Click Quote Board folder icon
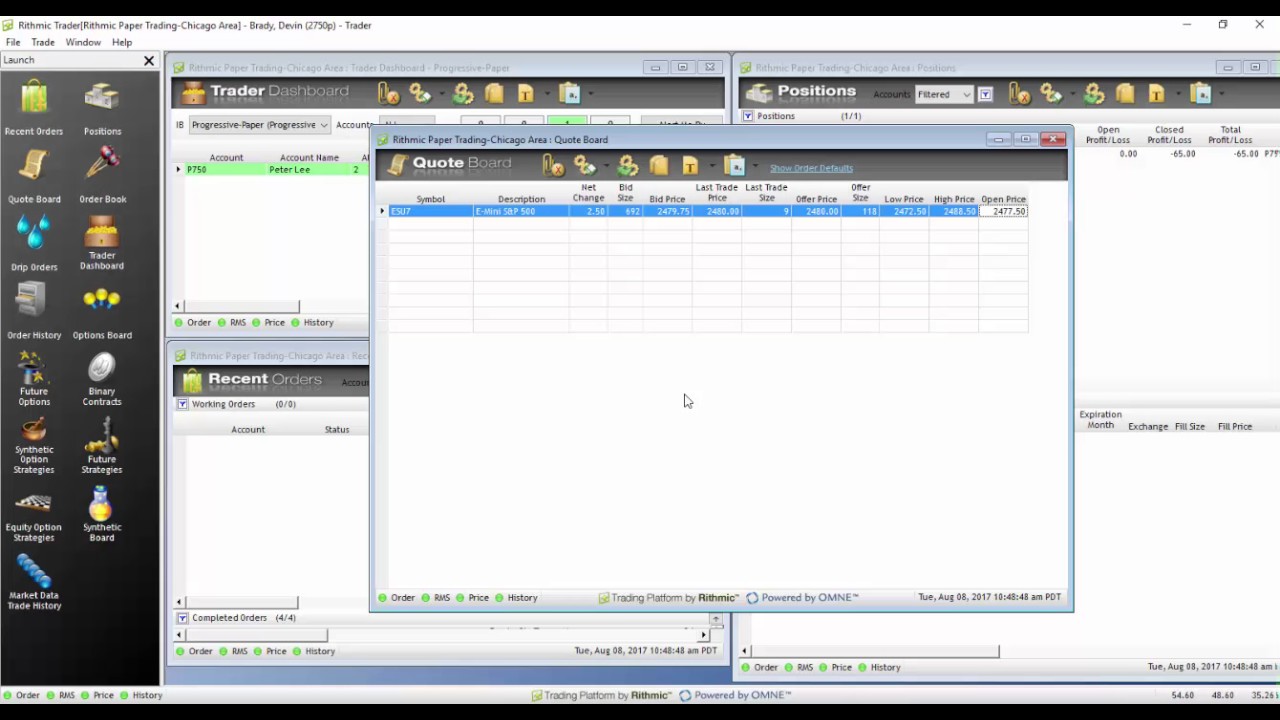 pos(658,165)
